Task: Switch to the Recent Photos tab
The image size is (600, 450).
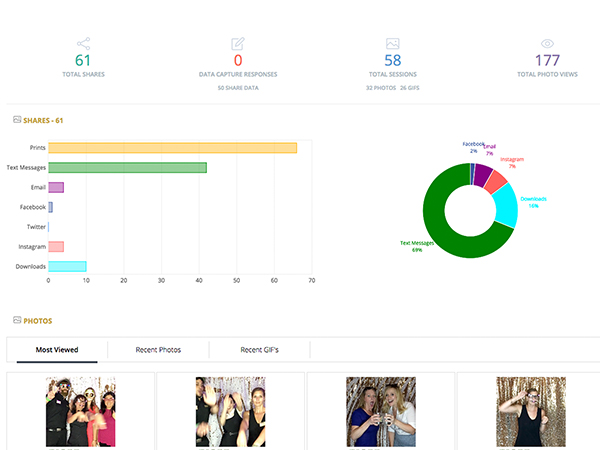Action: 158,350
